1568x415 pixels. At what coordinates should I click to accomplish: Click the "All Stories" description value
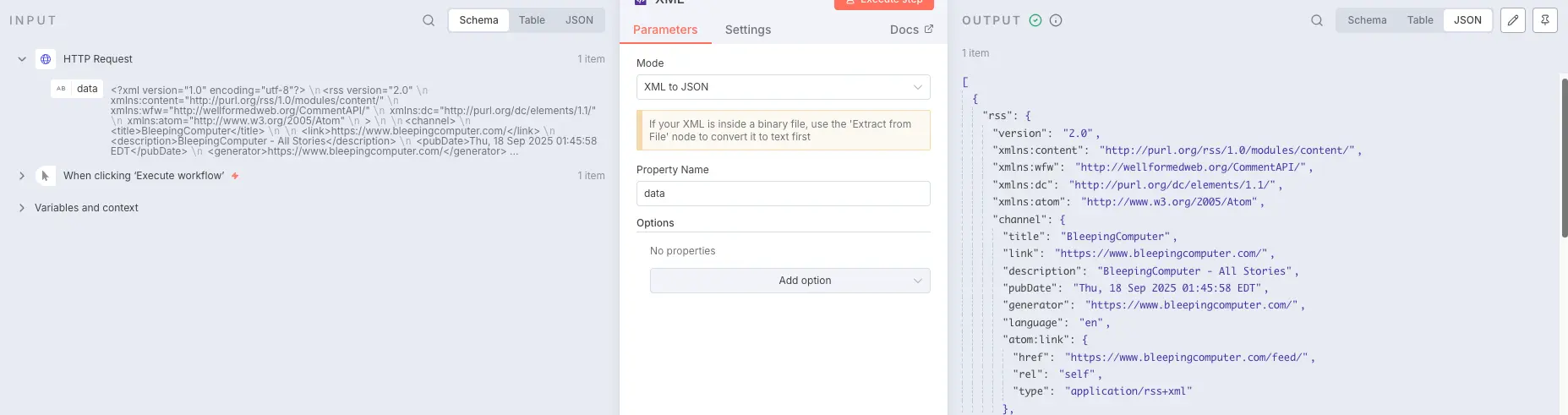coord(1195,271)
